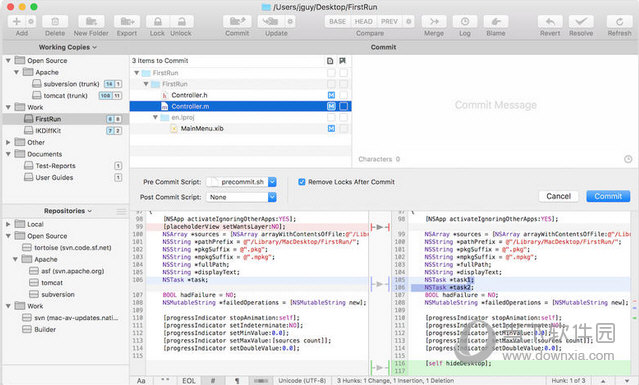Compare against HEAD revision
Image resolution: width=639 pixels, height=385 pixels.
(x=364, y=21)
